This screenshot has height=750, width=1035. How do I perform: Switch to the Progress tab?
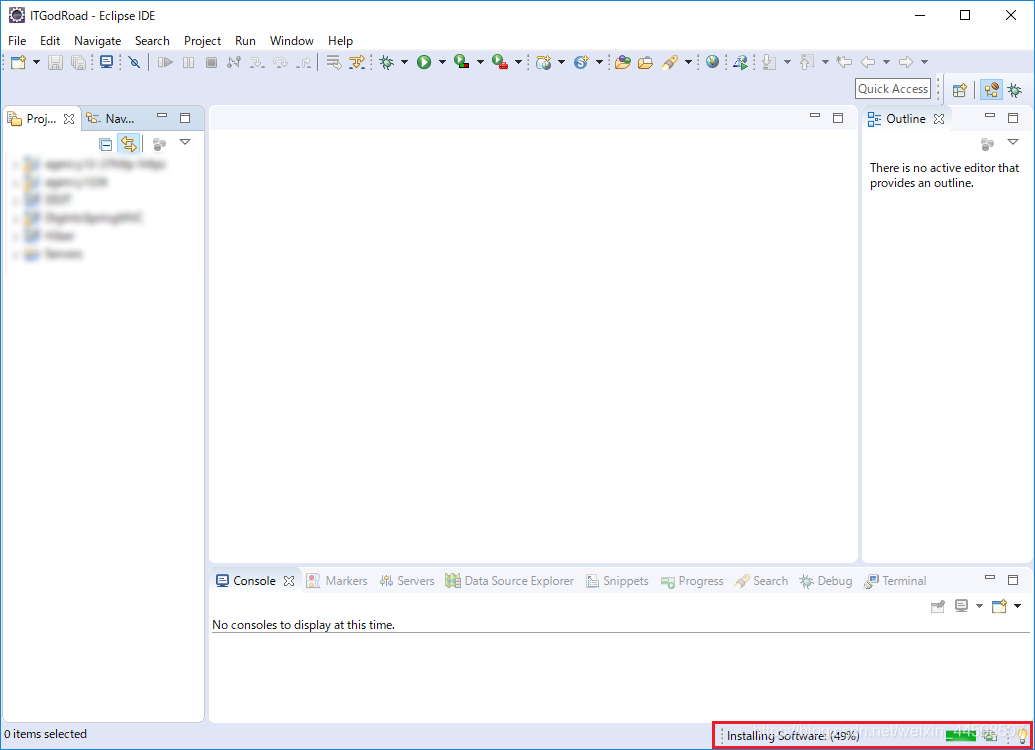point(692,581)
